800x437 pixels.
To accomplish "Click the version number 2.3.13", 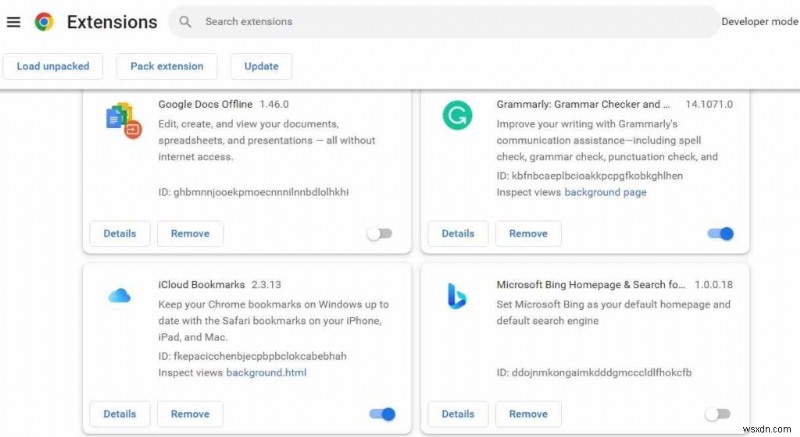I will click(x=266, y=285).
